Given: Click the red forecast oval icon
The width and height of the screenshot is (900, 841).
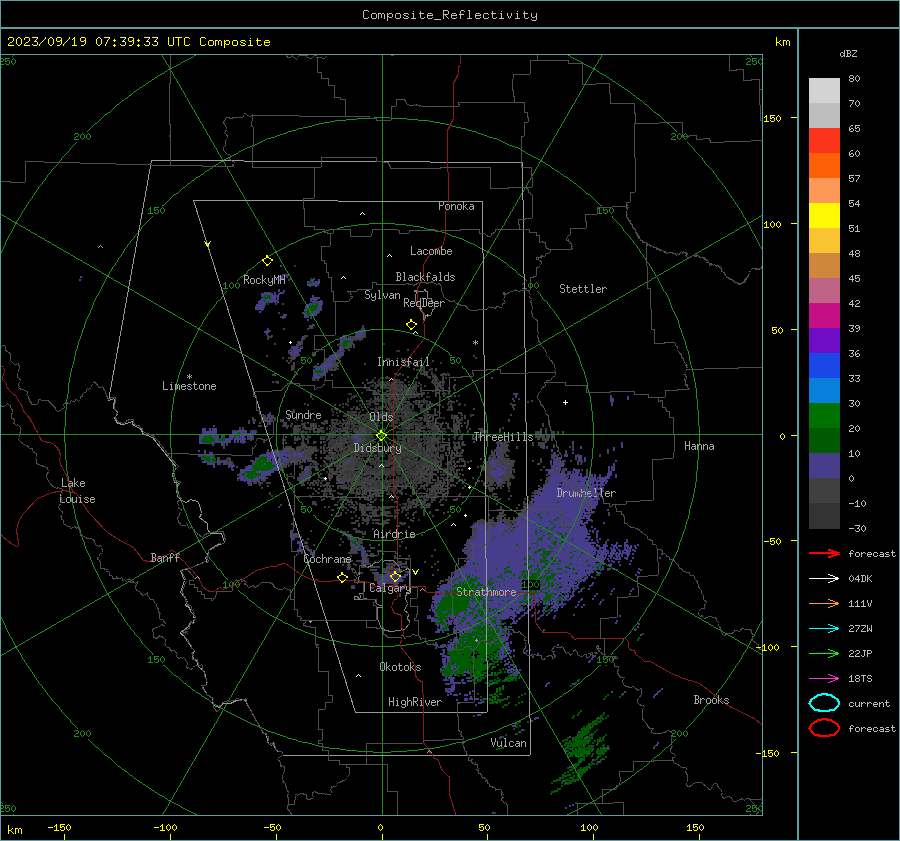Looking at the screenshot, I should [824, 728].
